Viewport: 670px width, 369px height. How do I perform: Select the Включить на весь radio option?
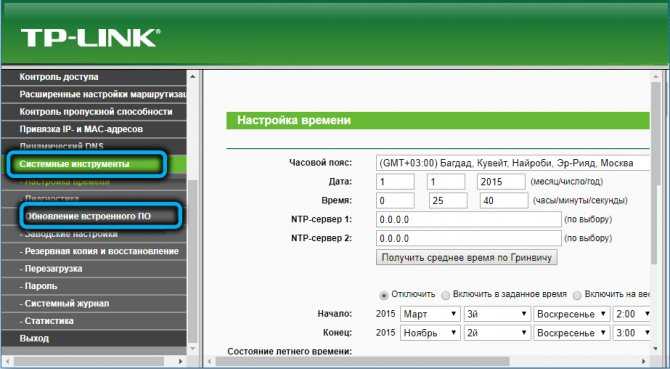click(x=577, y=295)
